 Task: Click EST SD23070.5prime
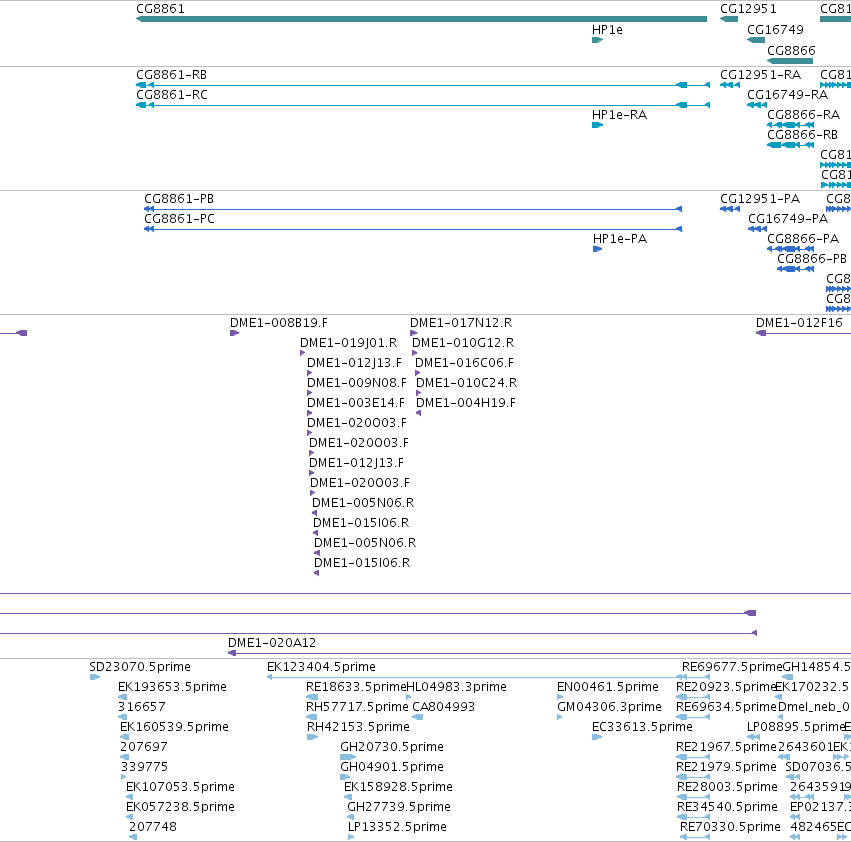(x=139, y=667)
